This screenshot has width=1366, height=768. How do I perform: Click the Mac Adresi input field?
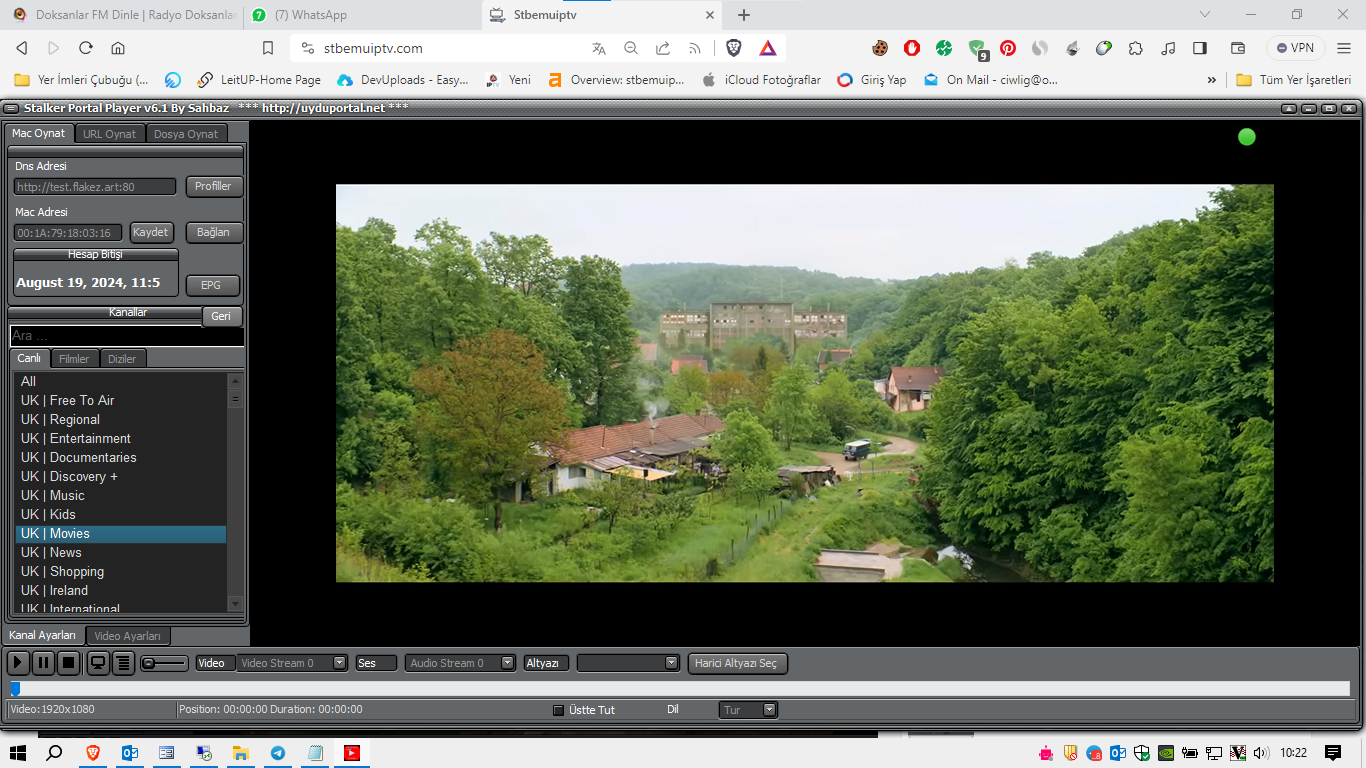pyautogui.click(x=68, y=233)
